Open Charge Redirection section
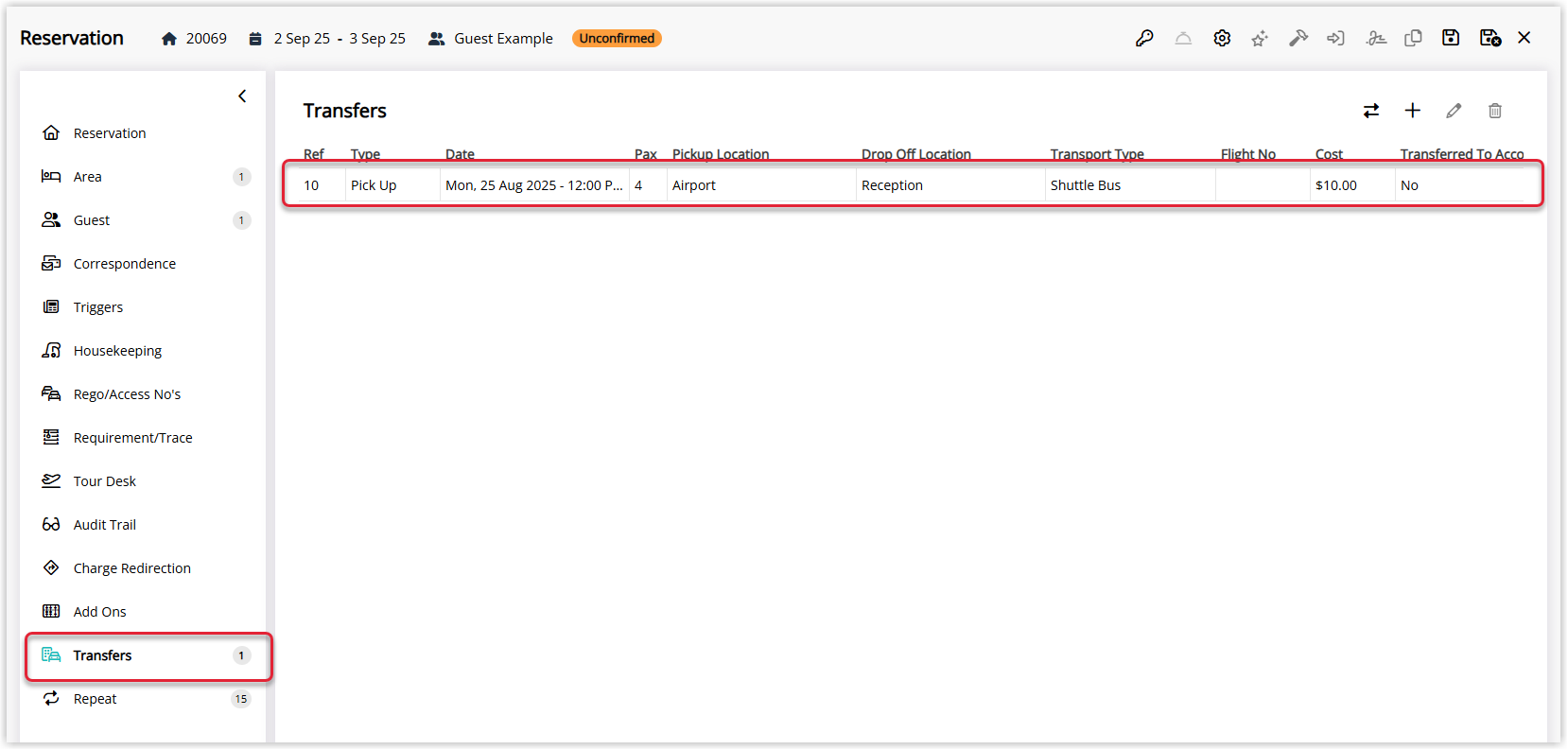This screenshot has height=750, width=1568. point(142,568)
